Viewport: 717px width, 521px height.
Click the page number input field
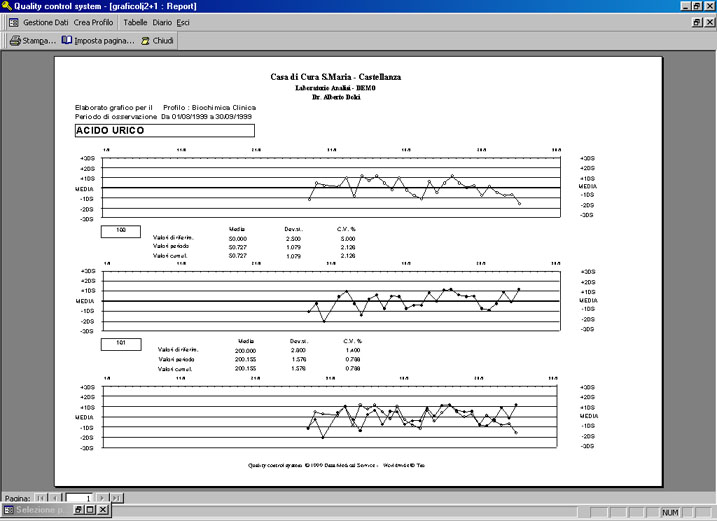80,498
